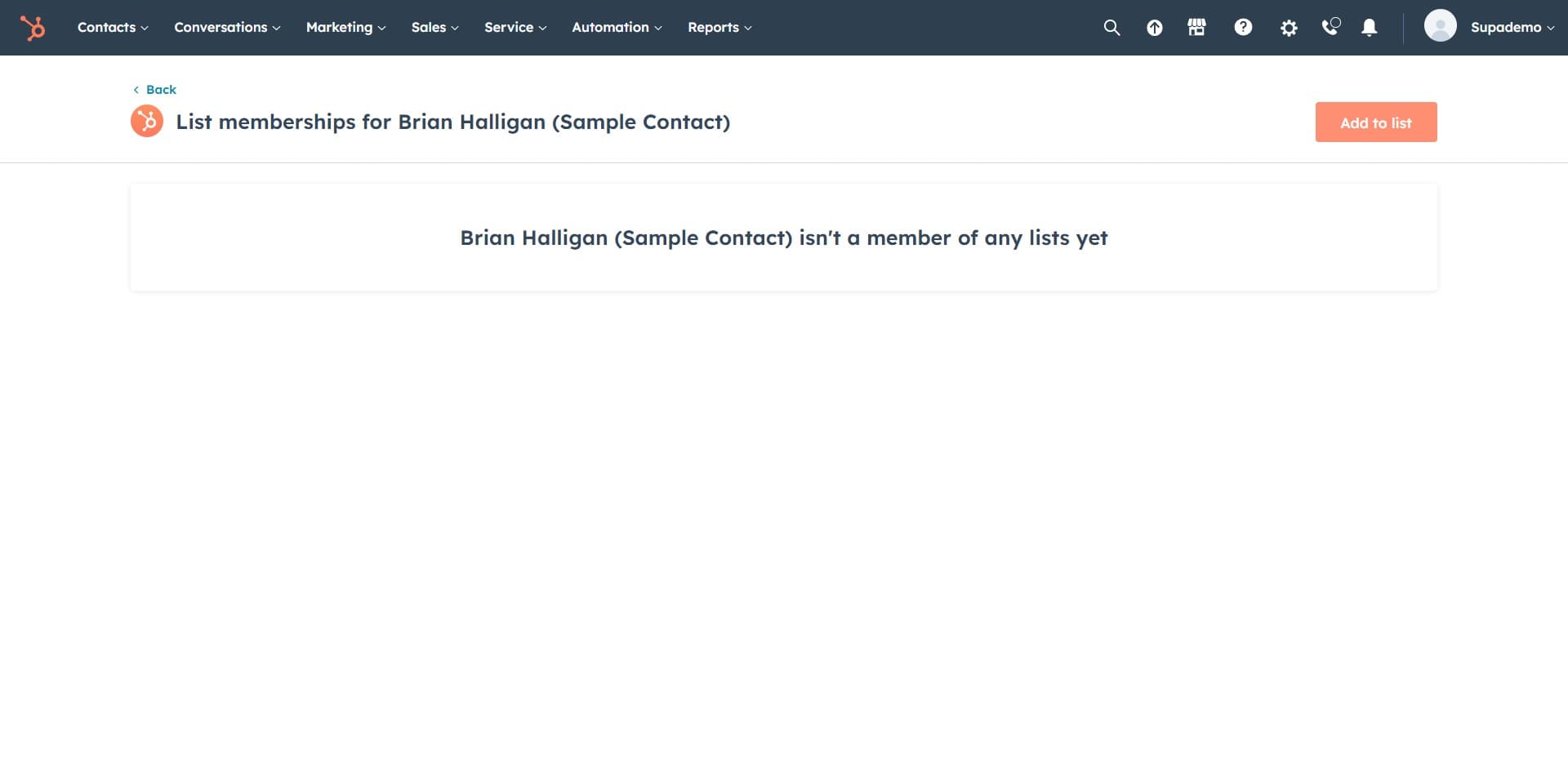The width and height of the screenshot is (1568, 769).
Task: Expand the Conversations menu
Action: [227, 28]
